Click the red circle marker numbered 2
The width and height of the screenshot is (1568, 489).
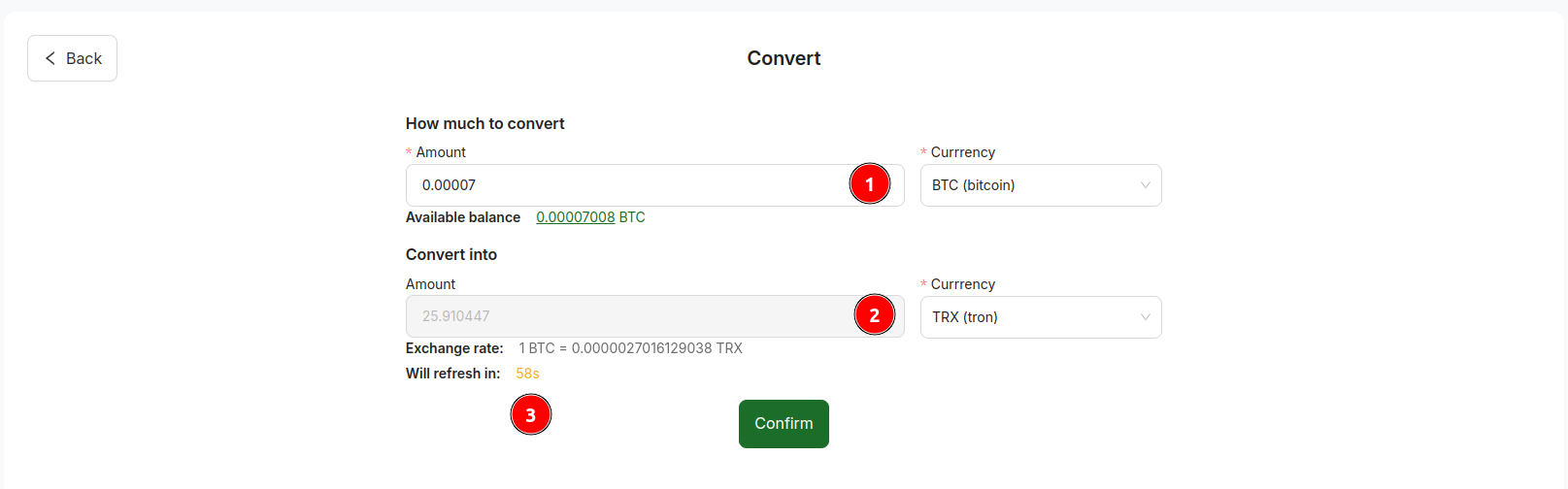[875, 315]
